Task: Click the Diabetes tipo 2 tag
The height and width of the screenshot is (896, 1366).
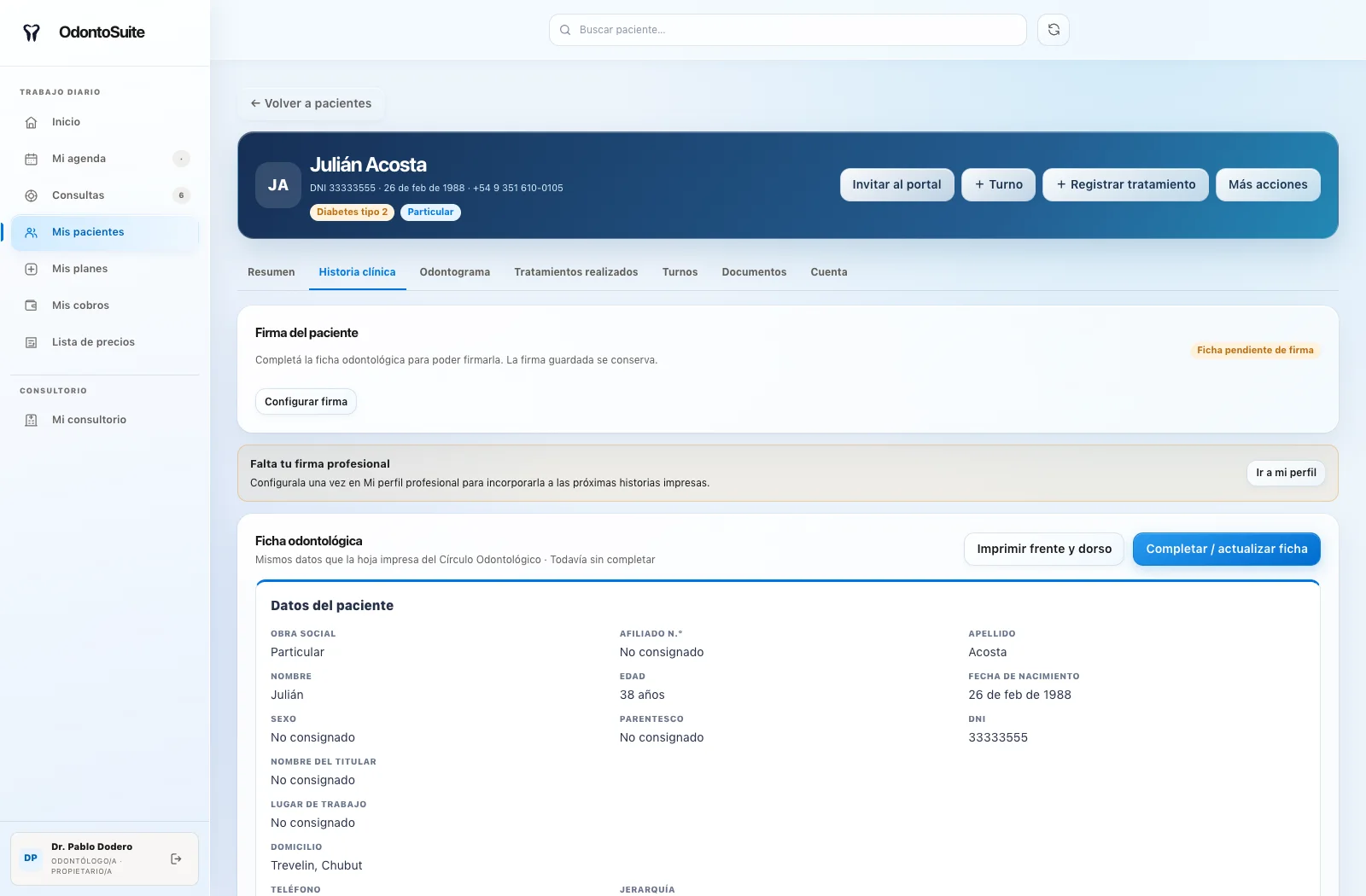Action: click(352, 212)
